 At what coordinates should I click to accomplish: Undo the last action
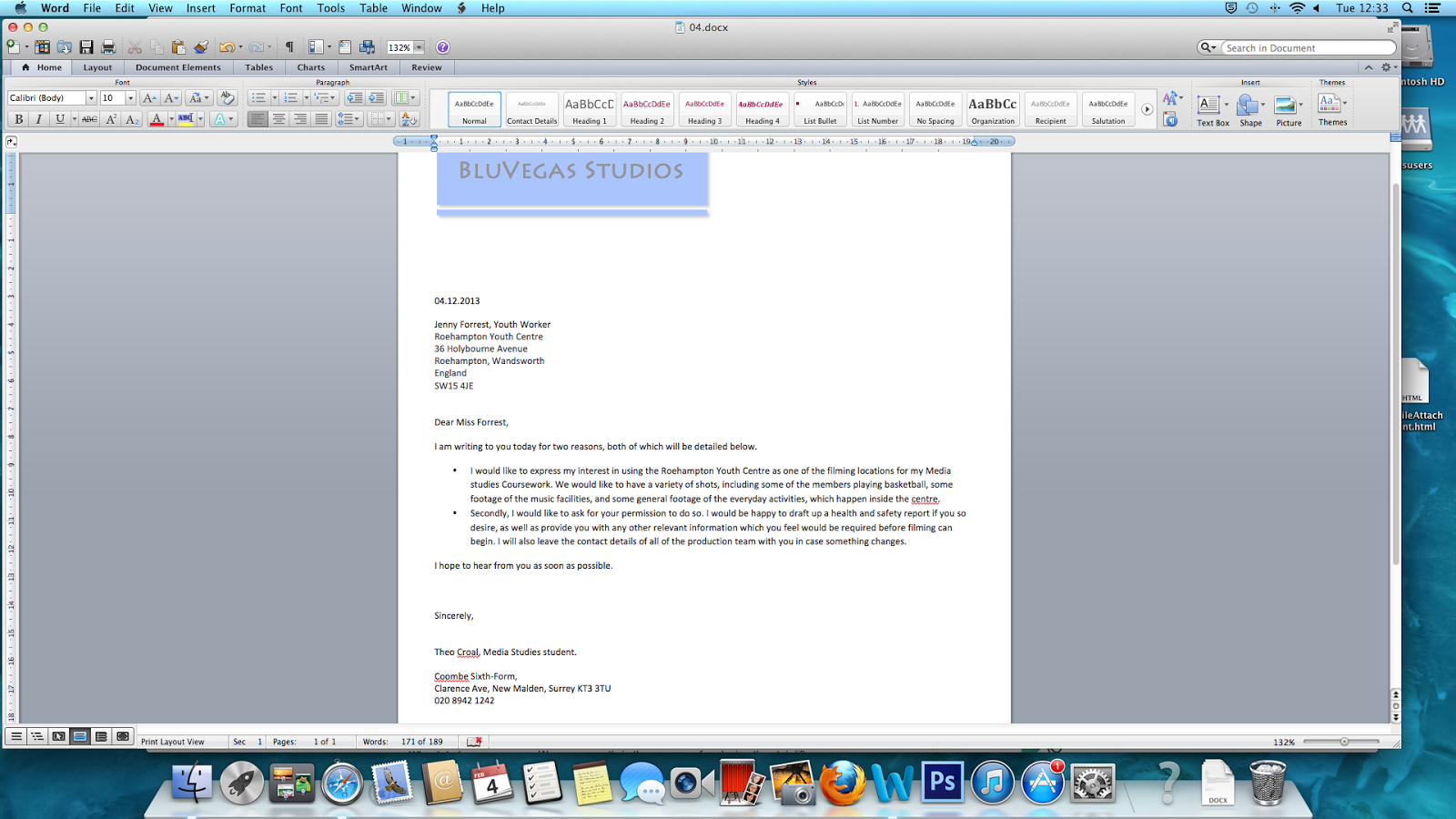[227, 47]
